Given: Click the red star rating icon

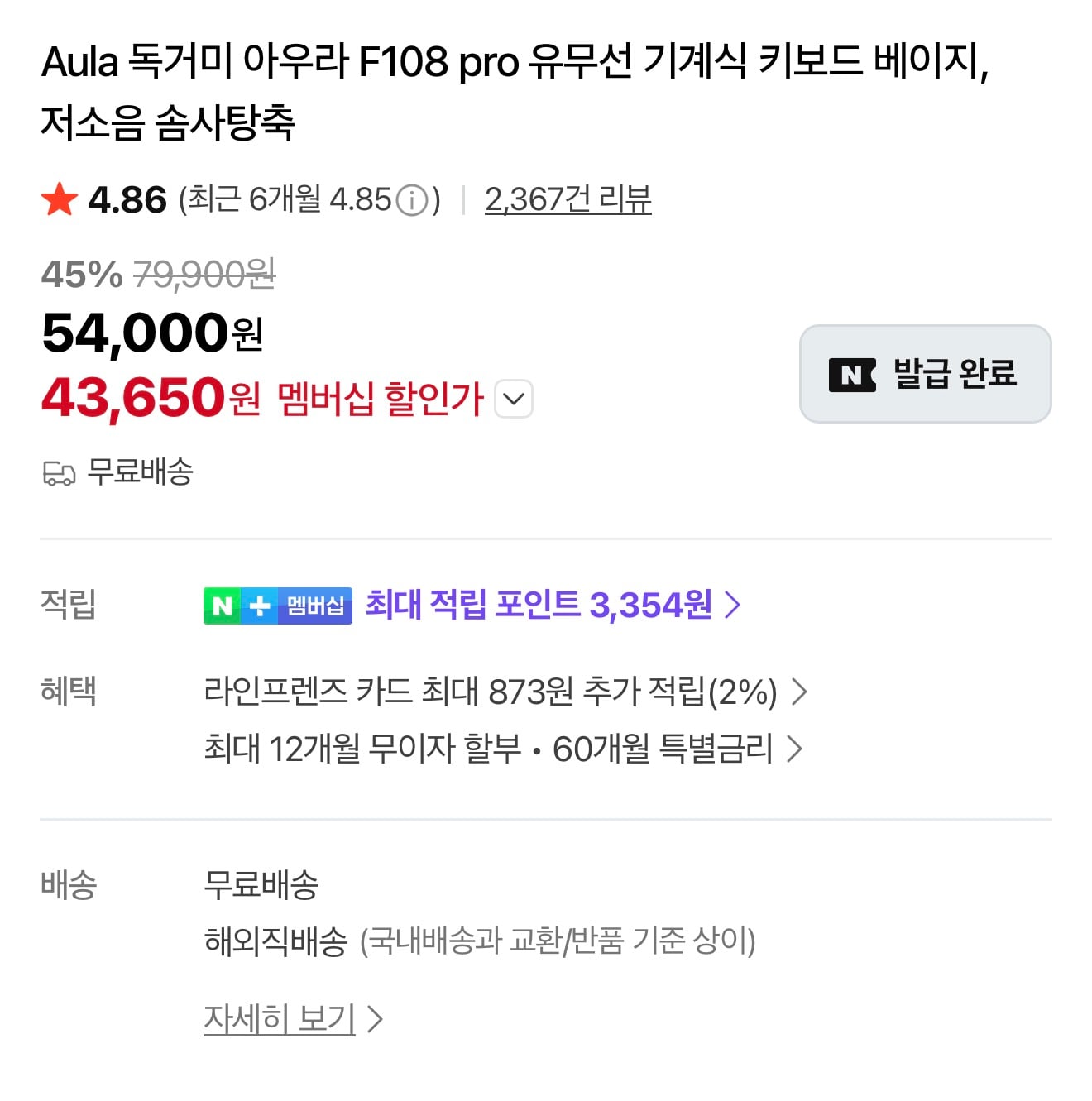Looking at the screenshot, I should 59,199.
